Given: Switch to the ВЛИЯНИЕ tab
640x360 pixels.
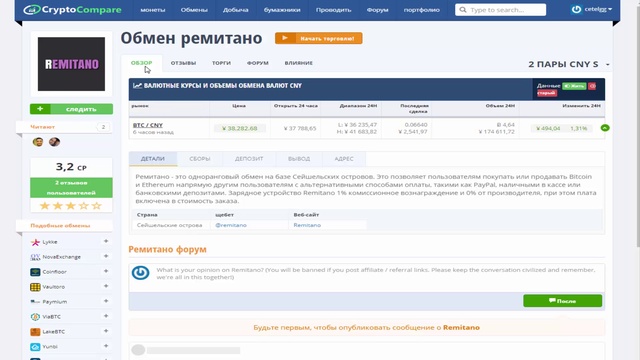Looking at the screenshot, I should pyautogui.click(x=299, y=63).
